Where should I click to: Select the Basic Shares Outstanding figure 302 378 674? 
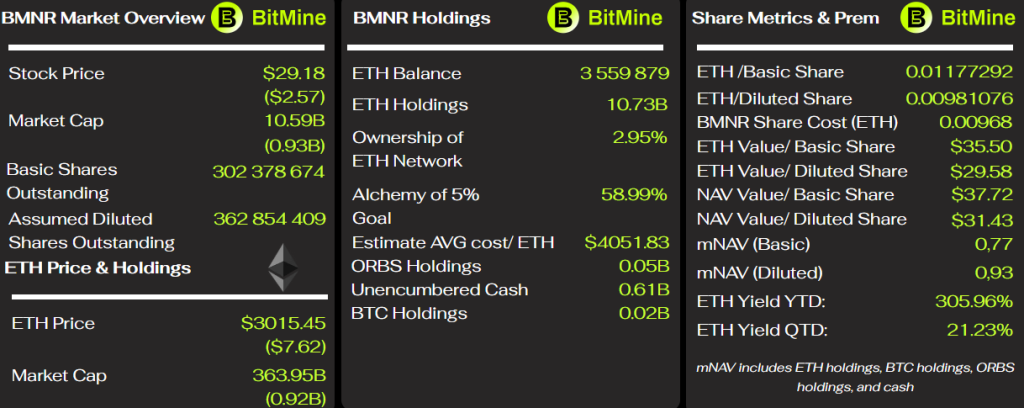point(268,171)
